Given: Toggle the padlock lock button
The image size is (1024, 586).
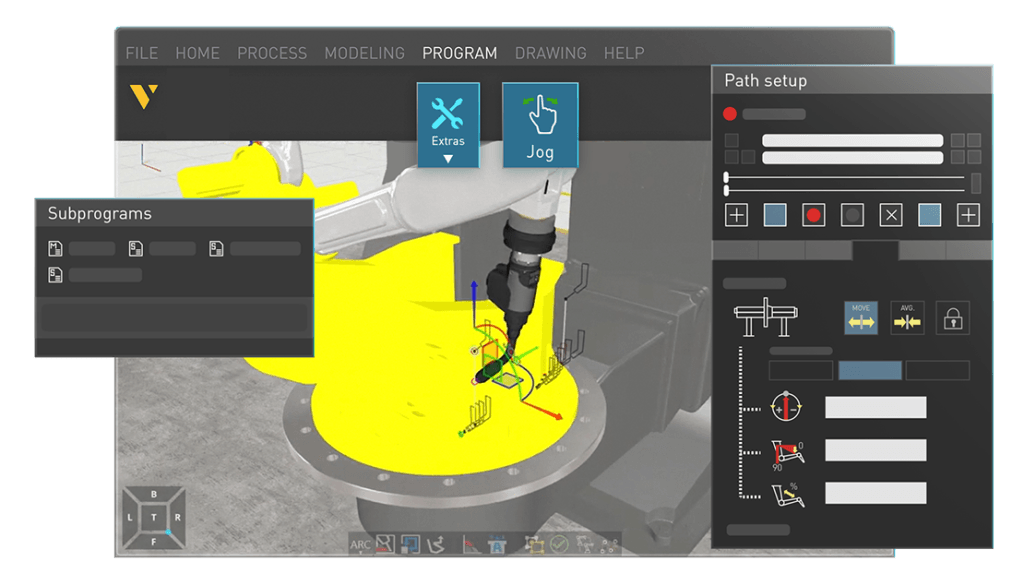Looking at the screenshot, I should 953,317.
